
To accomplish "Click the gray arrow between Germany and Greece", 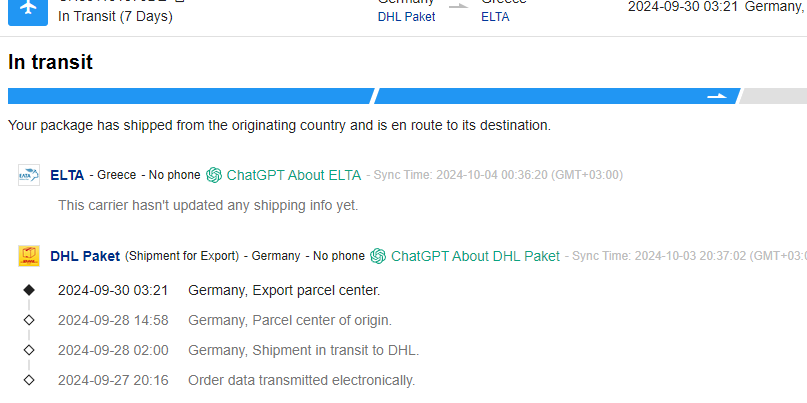I will 458,6.
